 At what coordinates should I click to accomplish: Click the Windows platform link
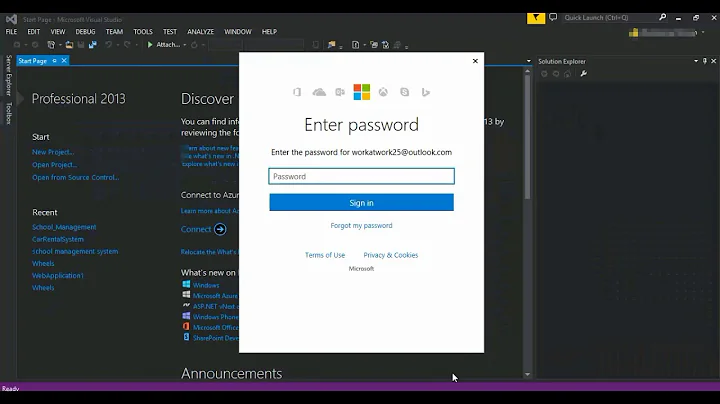206,285
